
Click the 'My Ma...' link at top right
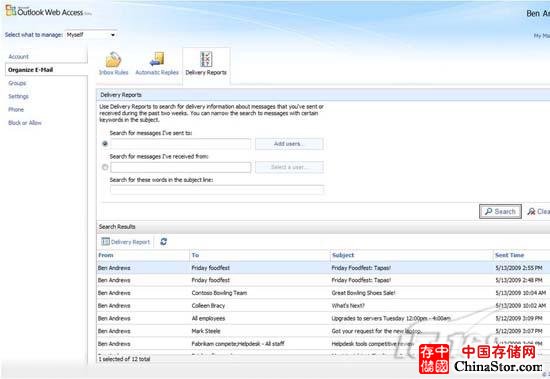point(542,35)
